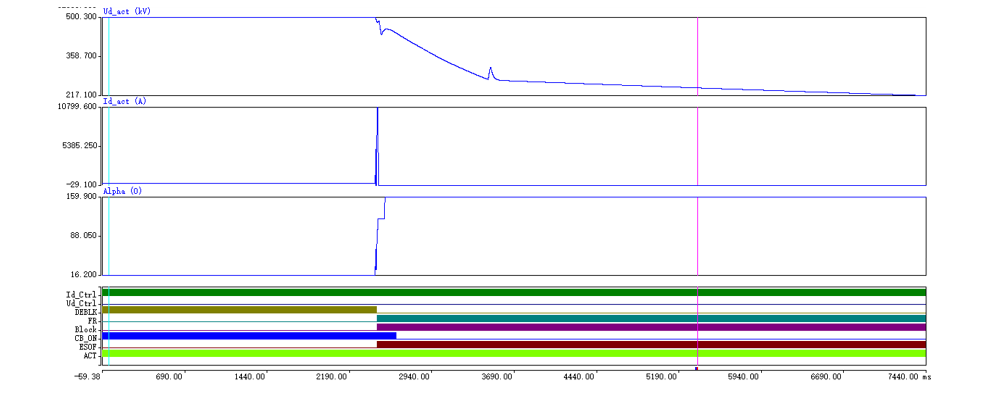The width and height of the screenshot is (1004, 394).
Task: Click the magenta cursor marker on time axis
Action: tap(697, 368)
